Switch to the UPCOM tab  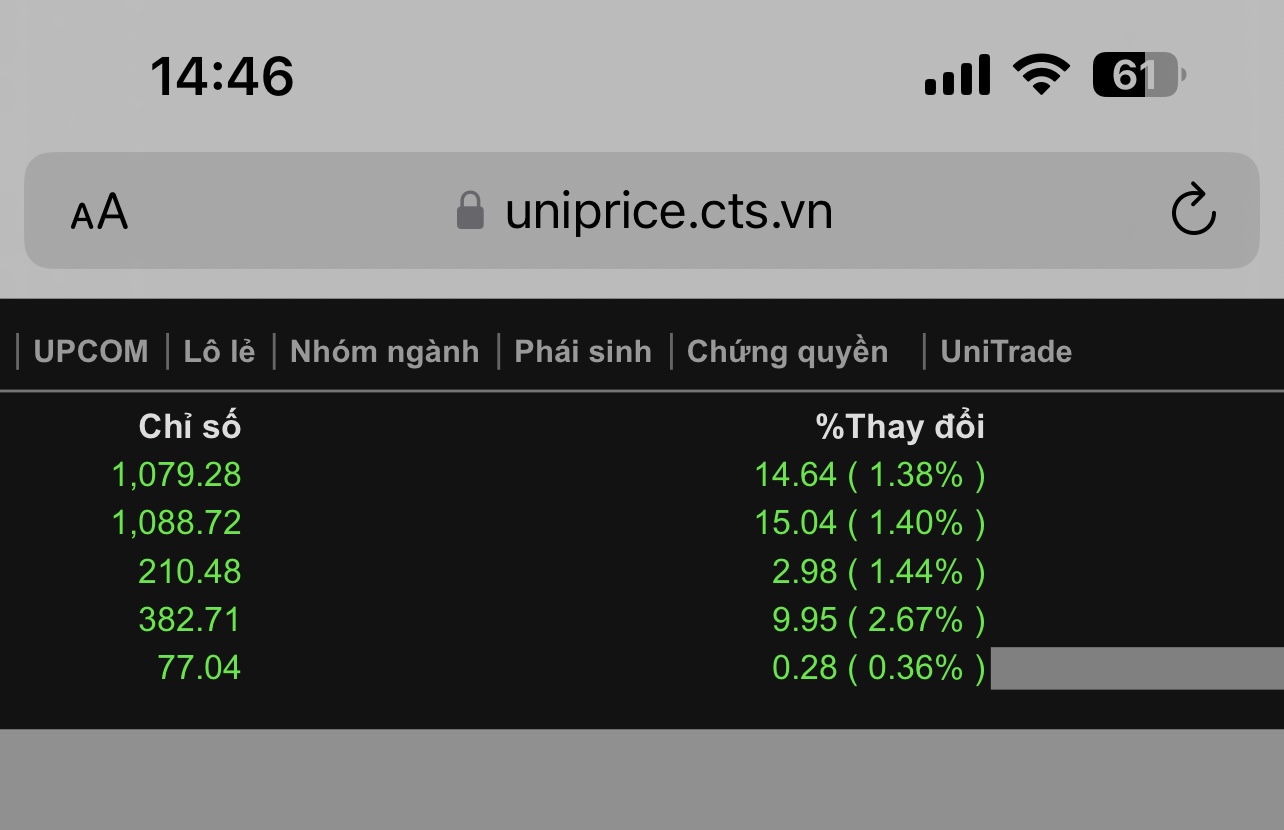coord(90,352)
